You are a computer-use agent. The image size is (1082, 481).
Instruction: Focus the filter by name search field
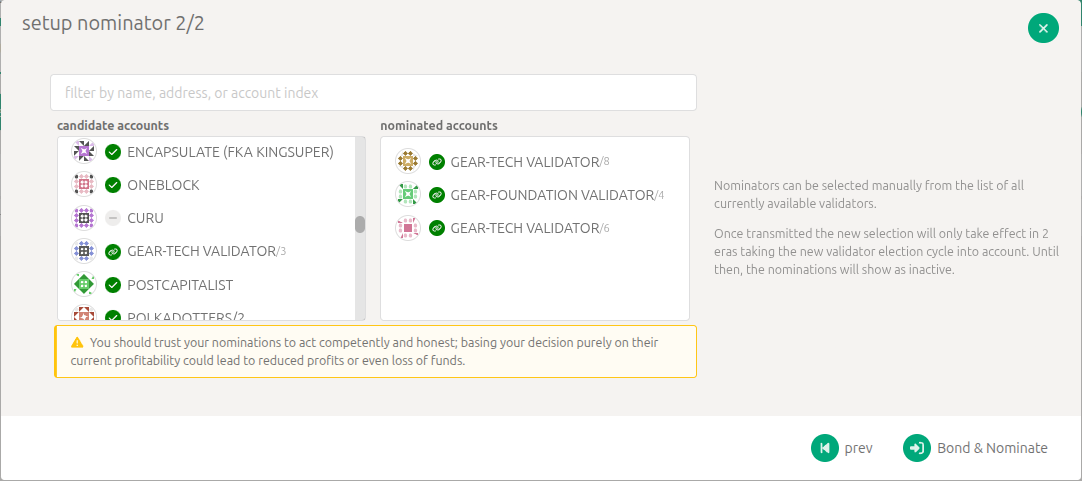pos(373,93)
